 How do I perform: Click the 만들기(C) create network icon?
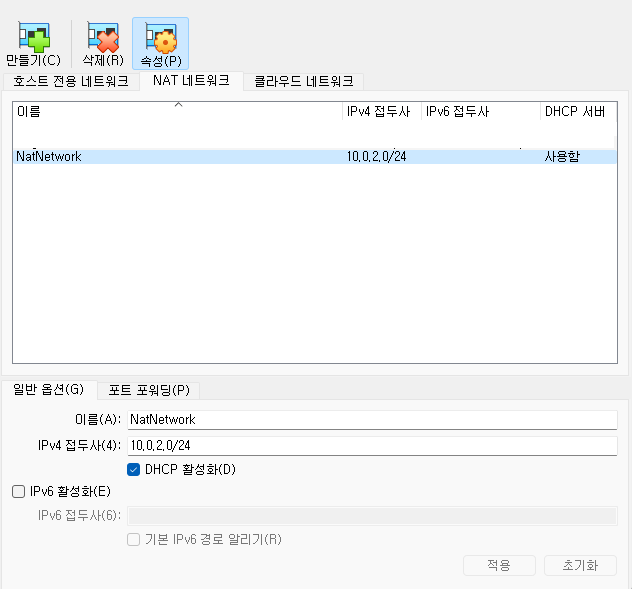[33, 44]
